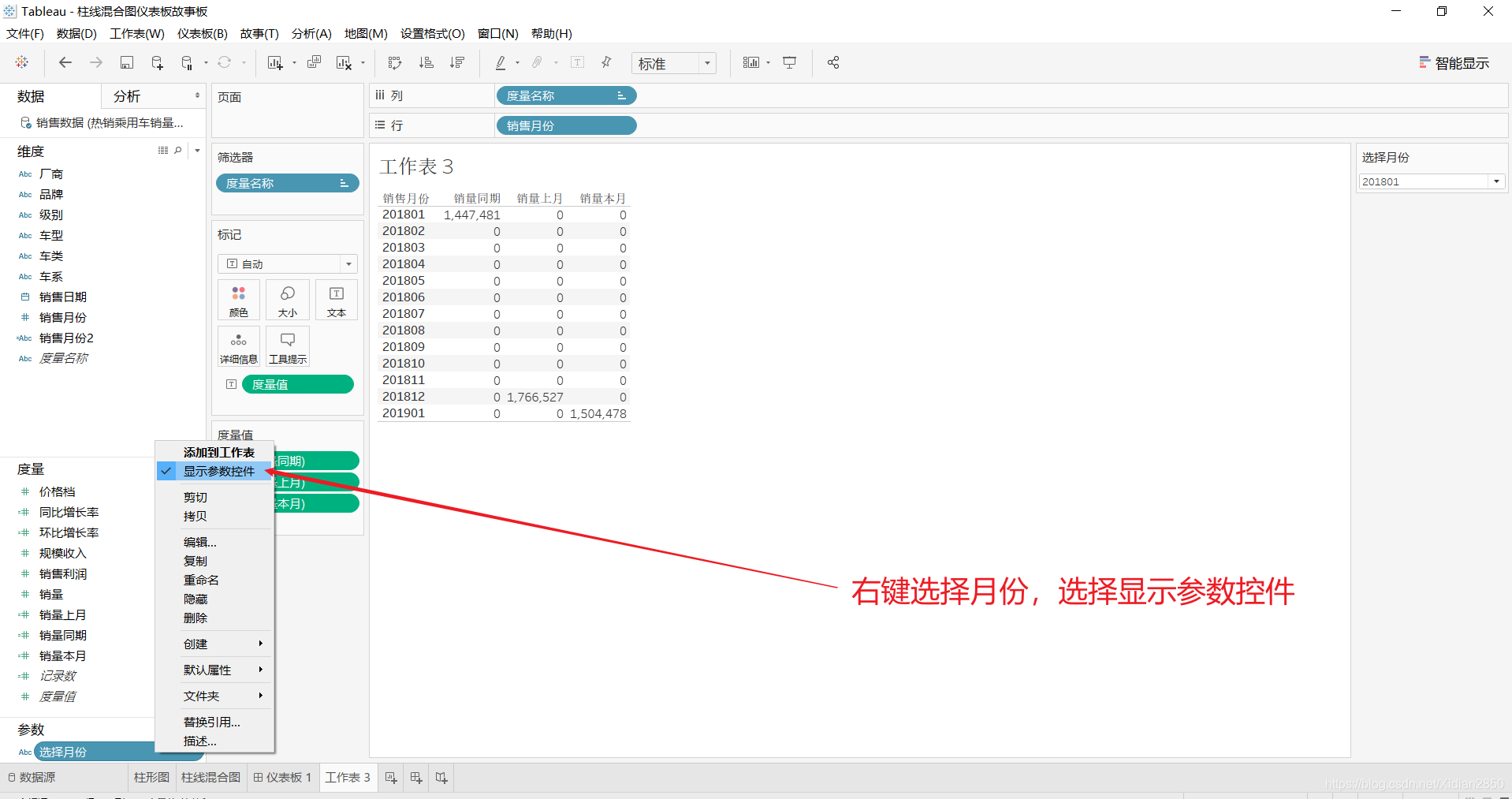Select 添加到工作表 in context menu
This screenshot has height=799, width=1512.
[x=219, y=452]
